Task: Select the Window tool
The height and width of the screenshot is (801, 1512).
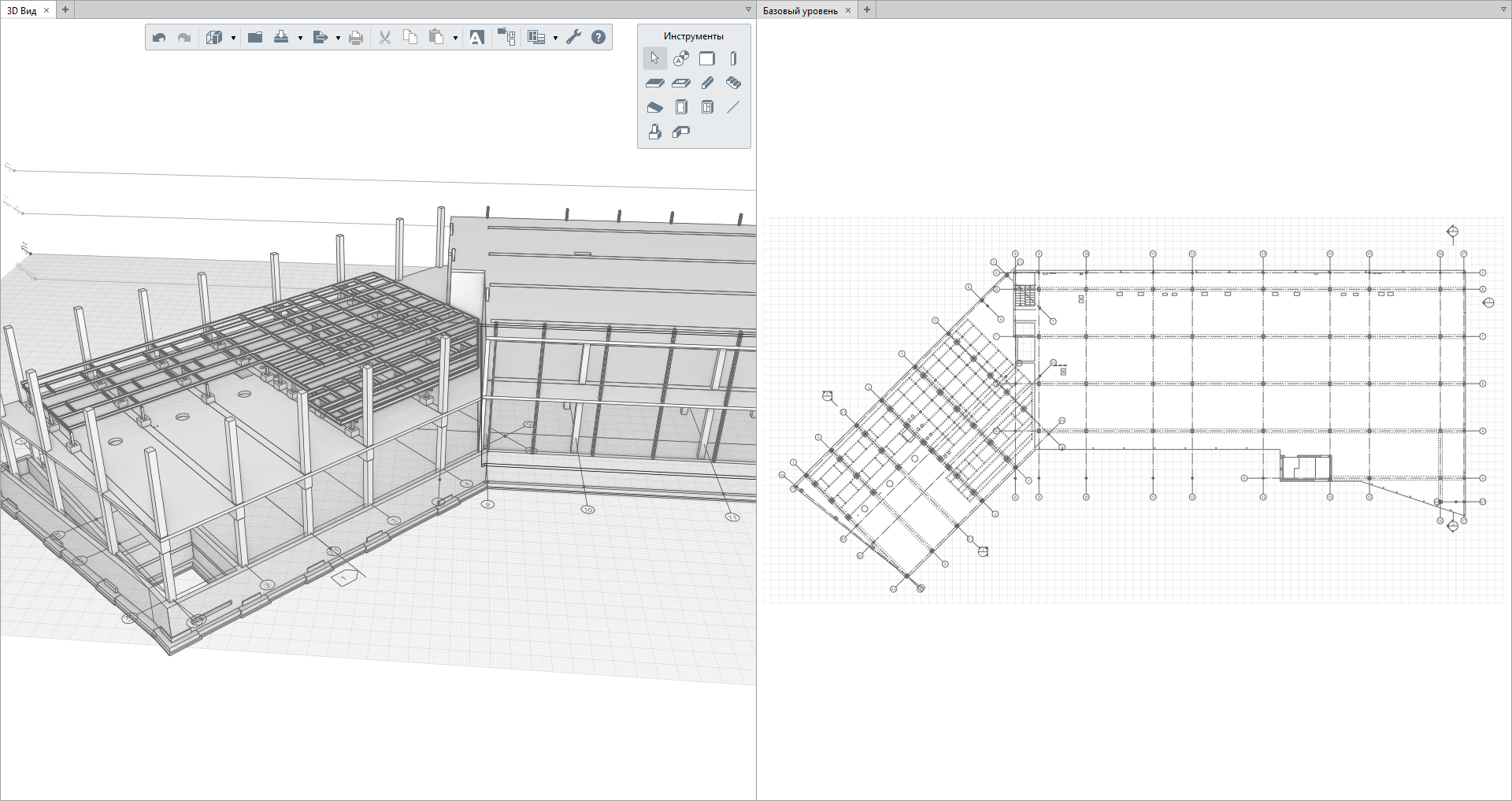Action: tap(707, 107)
